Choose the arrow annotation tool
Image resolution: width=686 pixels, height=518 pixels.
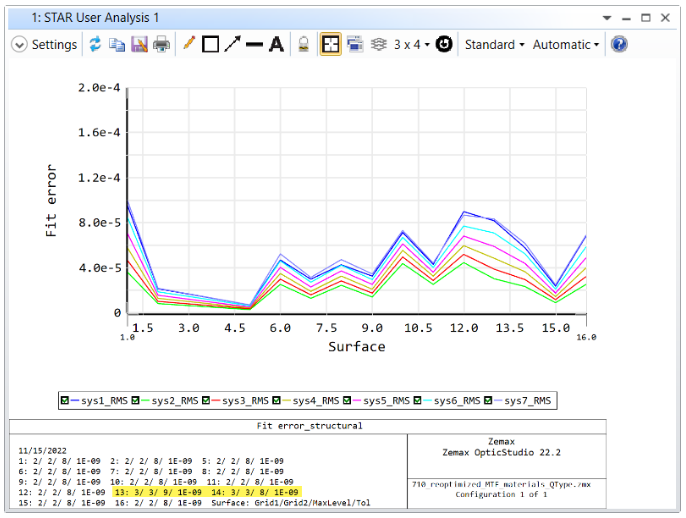click(x=232, y=44)
